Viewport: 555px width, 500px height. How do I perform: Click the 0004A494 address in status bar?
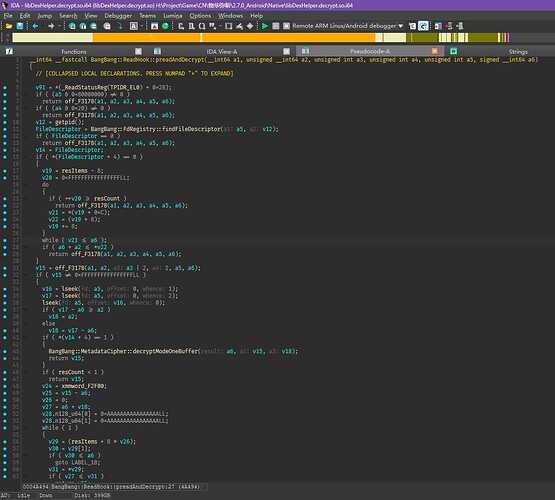point(35,487)
